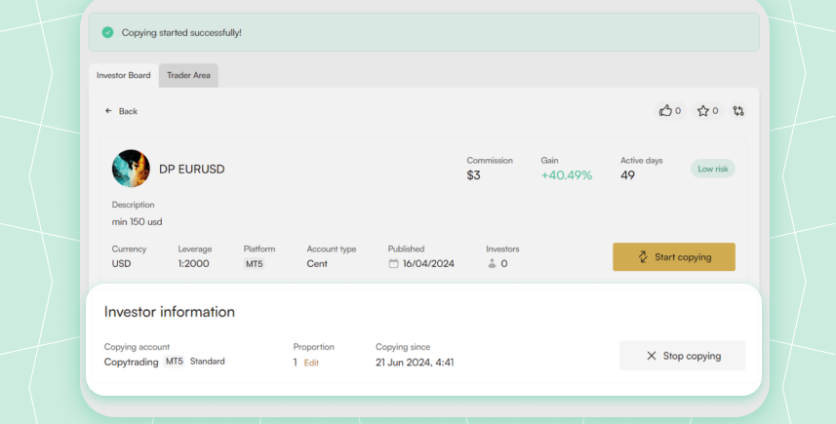Screen dimensions: 836x424
Task: Edit the copying proportion
Action: [311, 362]
